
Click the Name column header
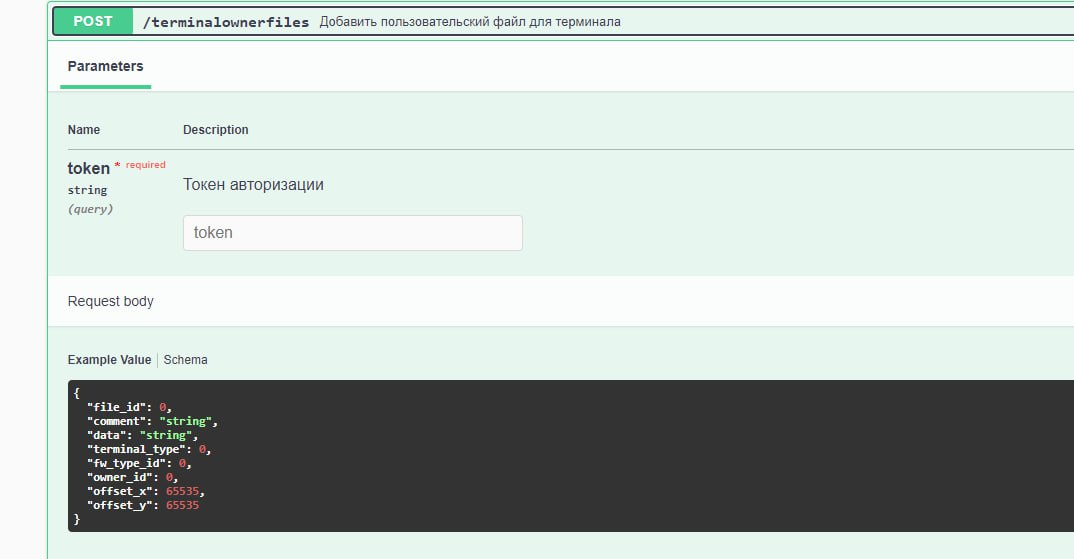(x=84, y=129)
